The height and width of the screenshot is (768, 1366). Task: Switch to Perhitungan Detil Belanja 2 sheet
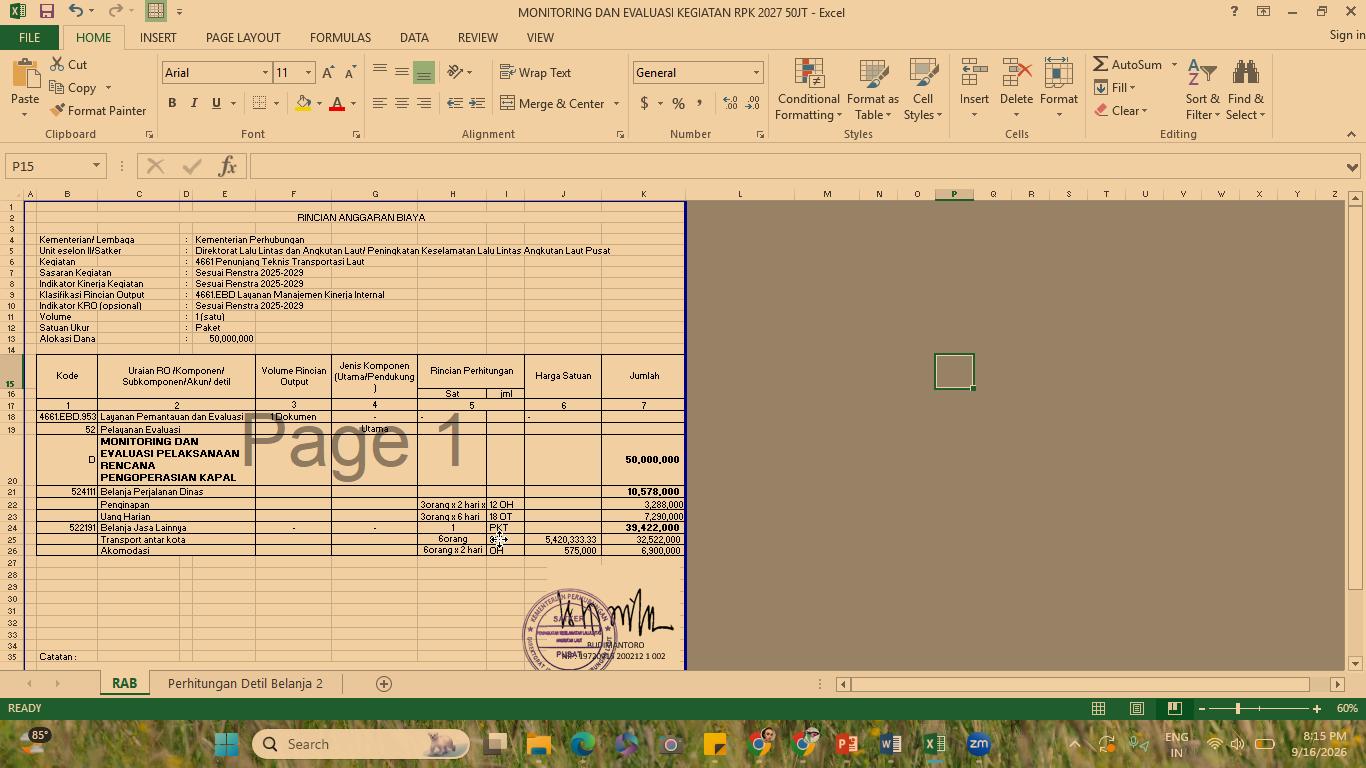(245, 684)
